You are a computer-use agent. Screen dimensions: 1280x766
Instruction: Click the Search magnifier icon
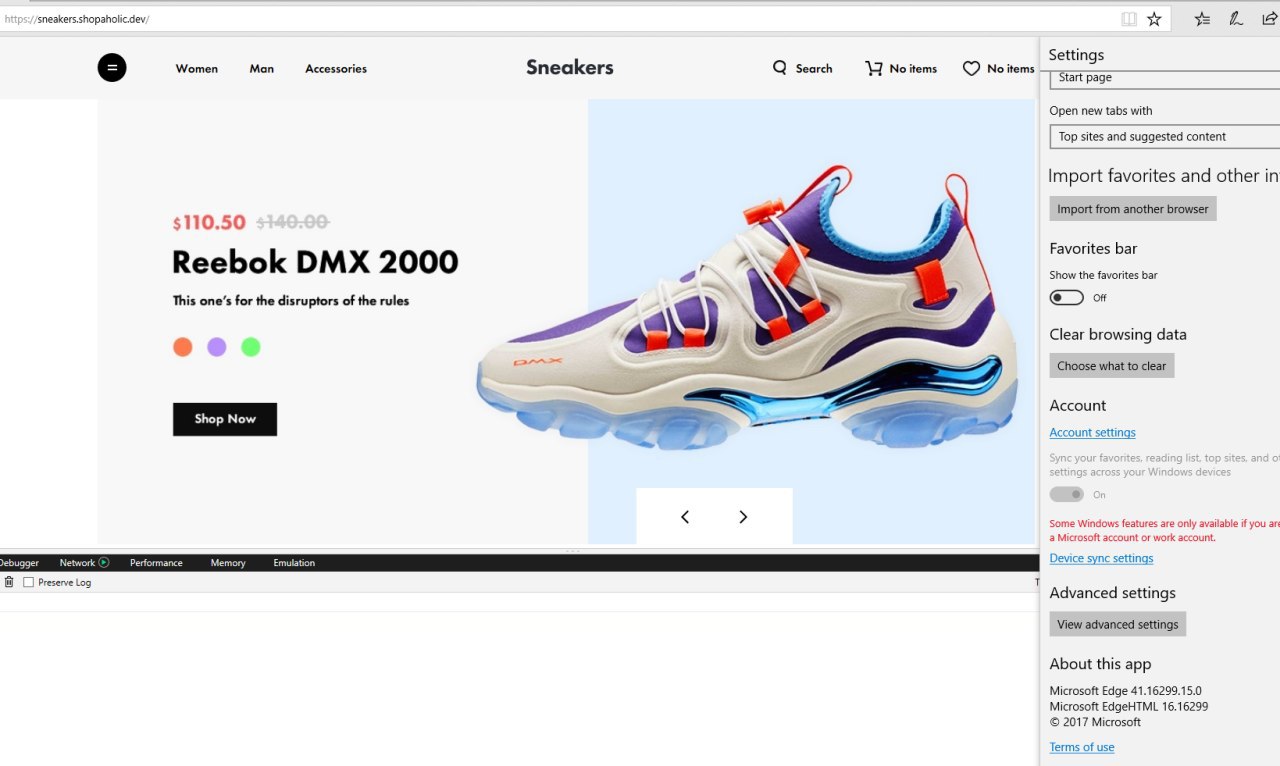click(x=780, y=68)
